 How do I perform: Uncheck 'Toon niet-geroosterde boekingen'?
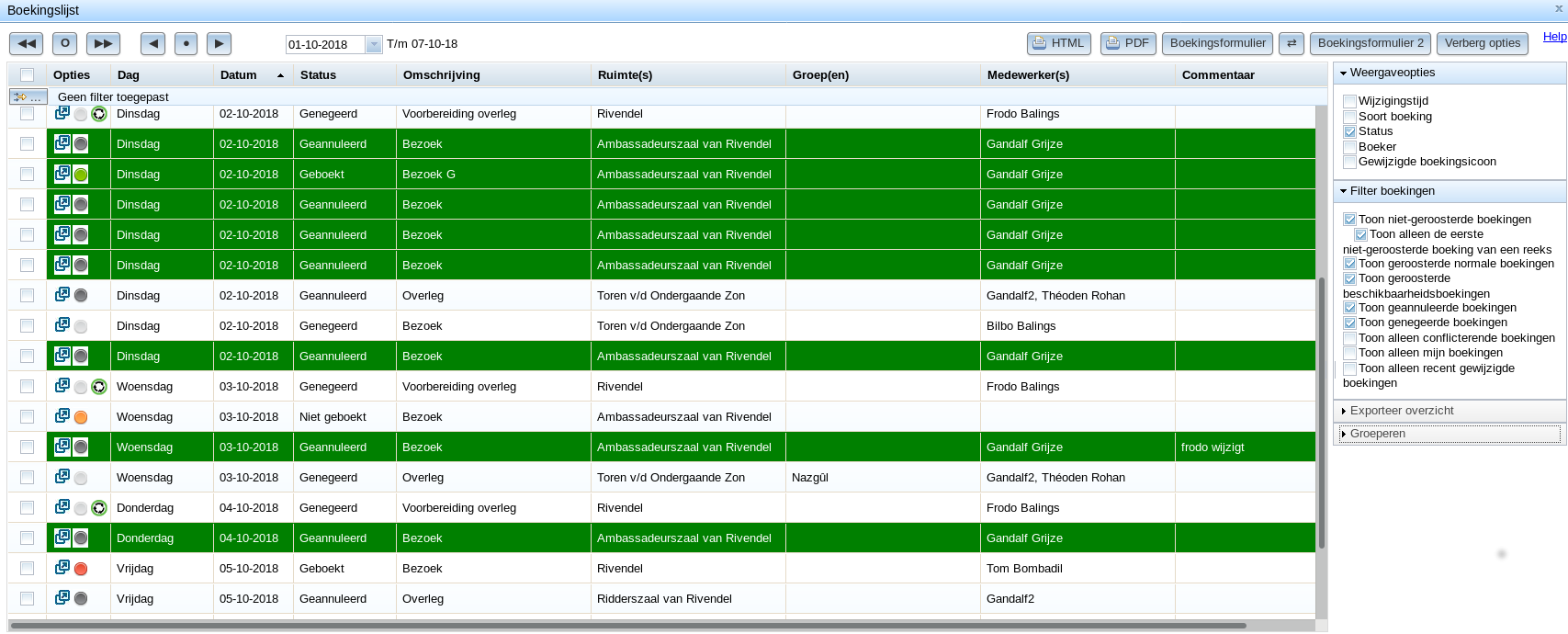pos(1349,220)
